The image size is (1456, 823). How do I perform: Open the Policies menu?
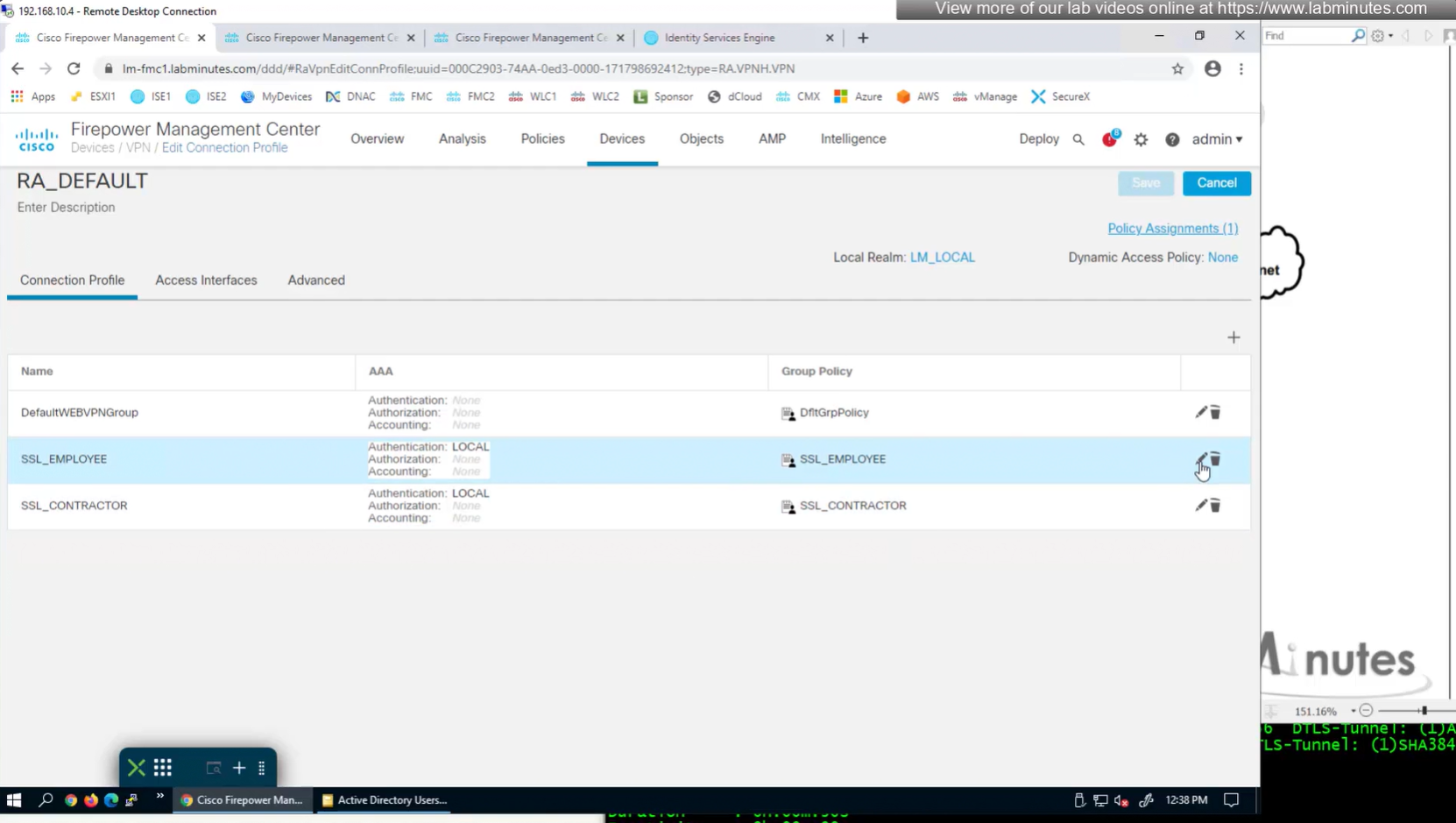tap(542, 139)
